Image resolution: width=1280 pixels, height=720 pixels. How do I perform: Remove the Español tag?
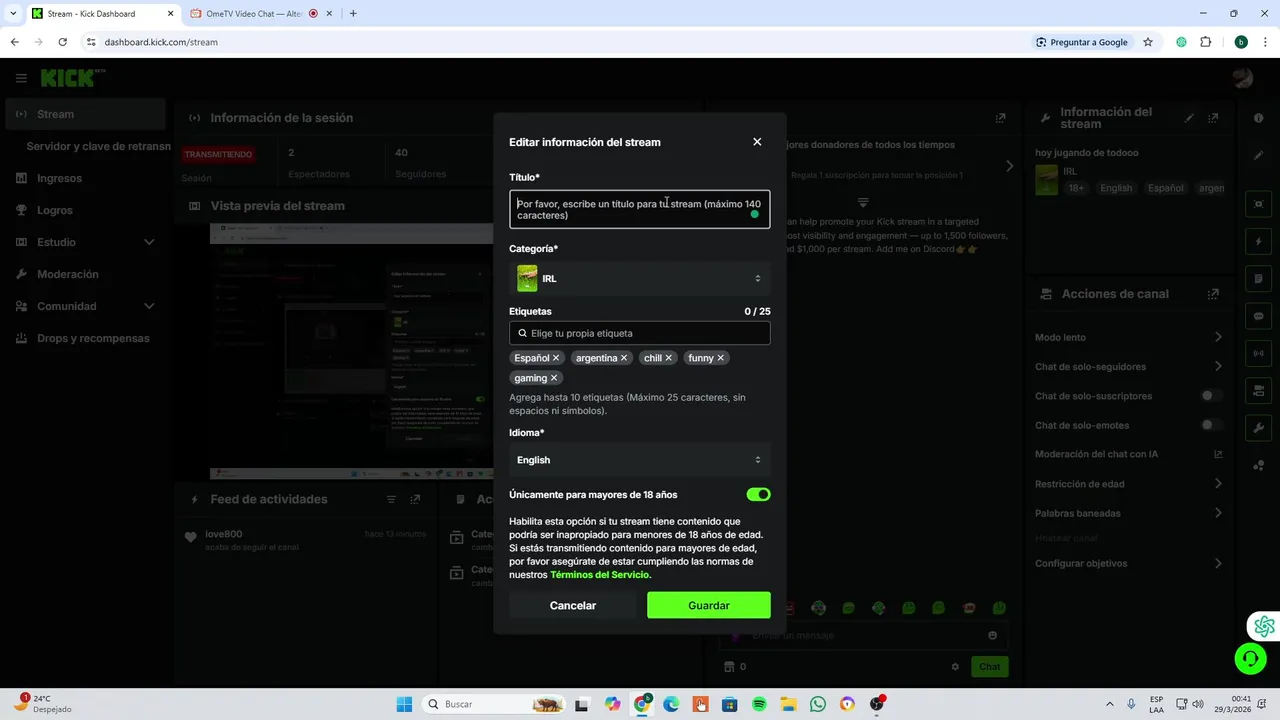pos(557,358)
